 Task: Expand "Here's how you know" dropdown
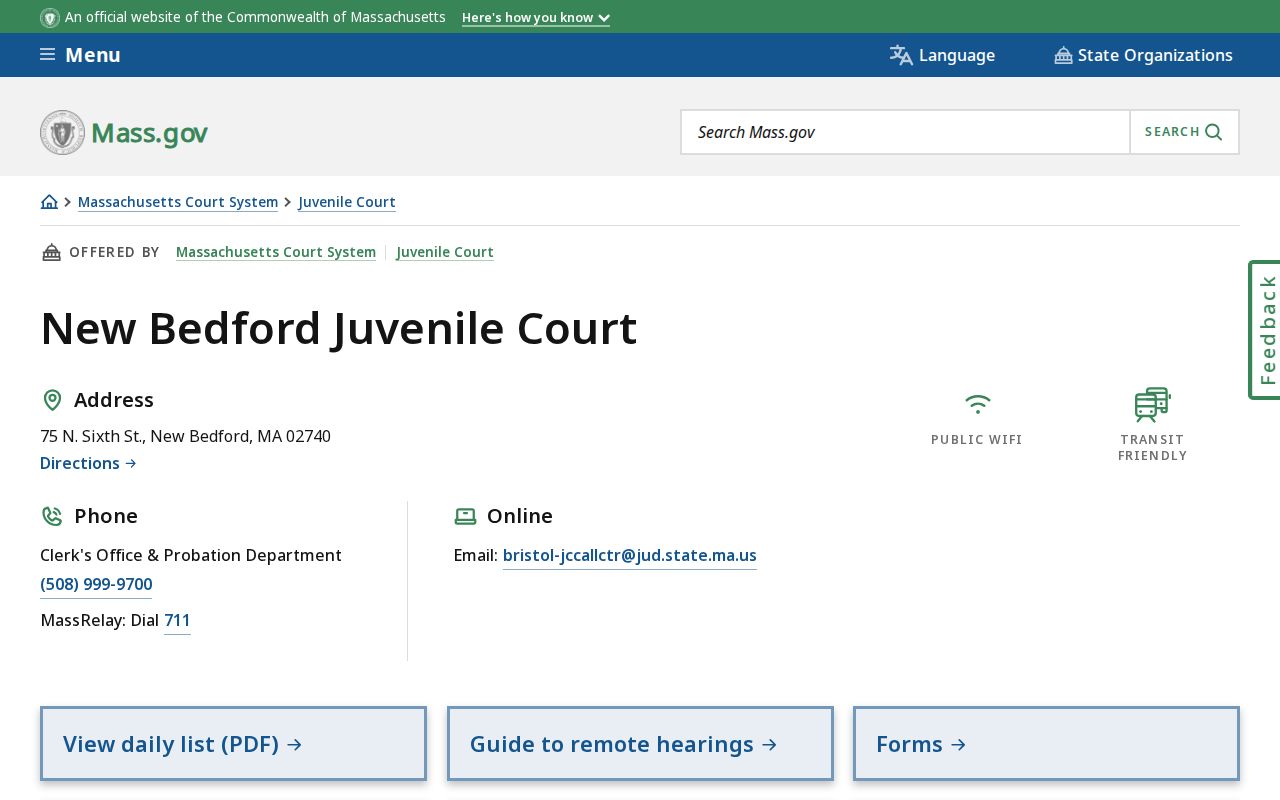click(x=536, y=18)
